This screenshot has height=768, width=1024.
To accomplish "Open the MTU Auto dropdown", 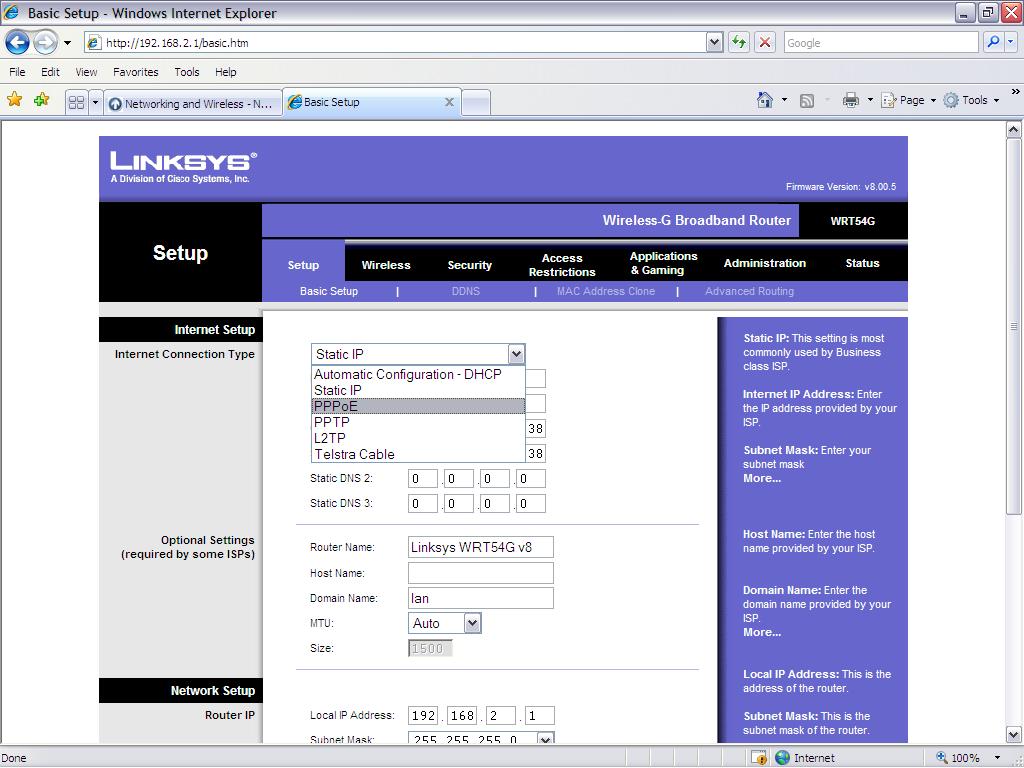I will (445, 623).
